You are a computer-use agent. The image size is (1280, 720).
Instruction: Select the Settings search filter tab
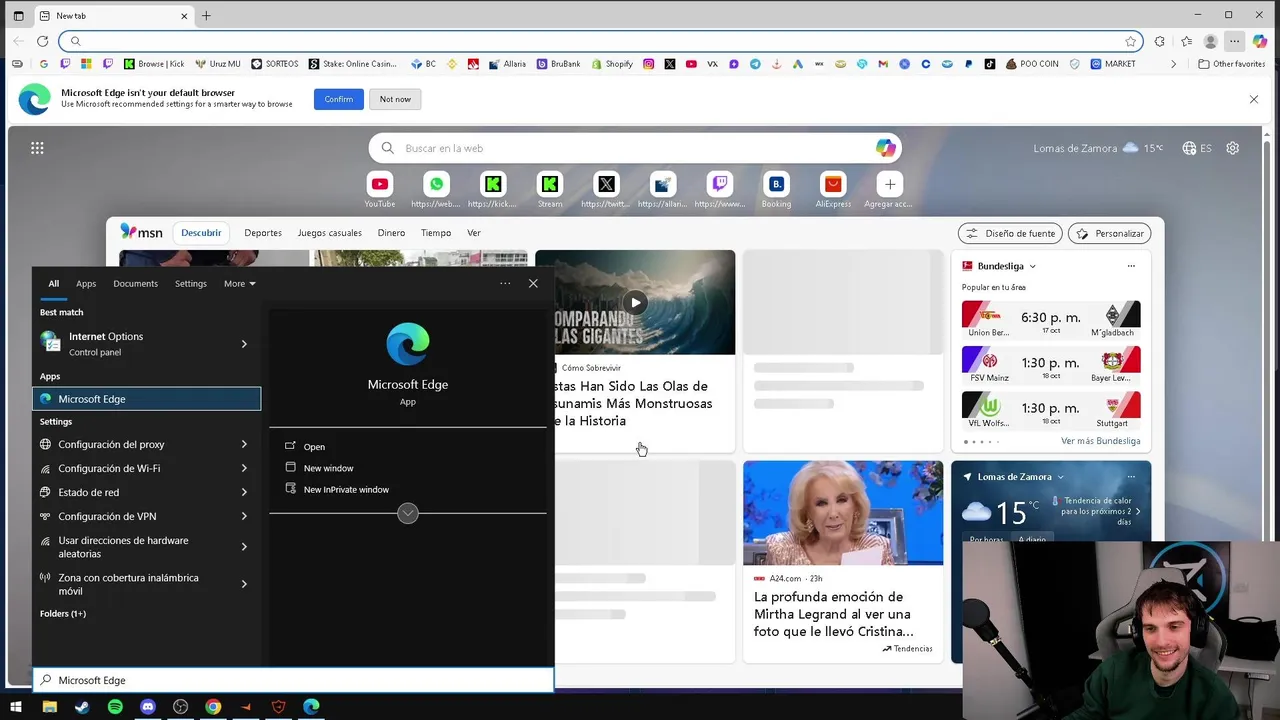190,284
